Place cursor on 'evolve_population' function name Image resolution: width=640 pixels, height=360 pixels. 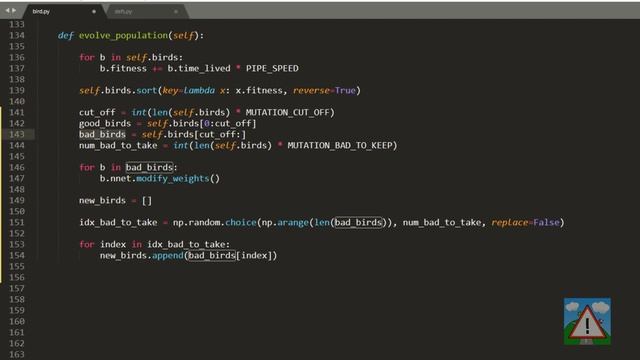point(123,36)
